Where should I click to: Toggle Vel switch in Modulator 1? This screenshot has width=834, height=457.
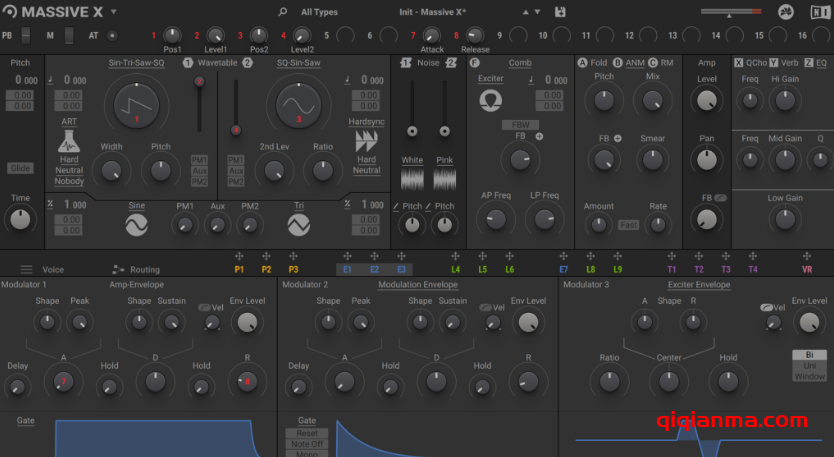coord(204,308)
